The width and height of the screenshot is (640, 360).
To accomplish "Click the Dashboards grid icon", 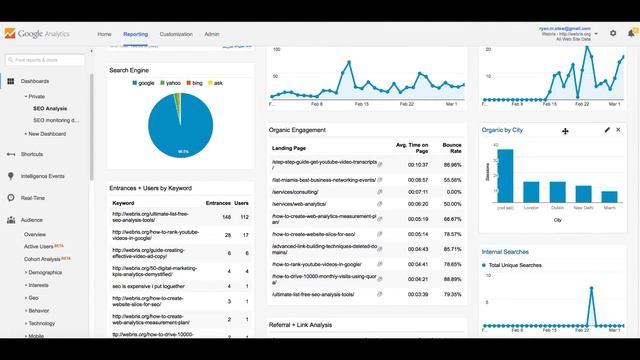I will [11, 81].
